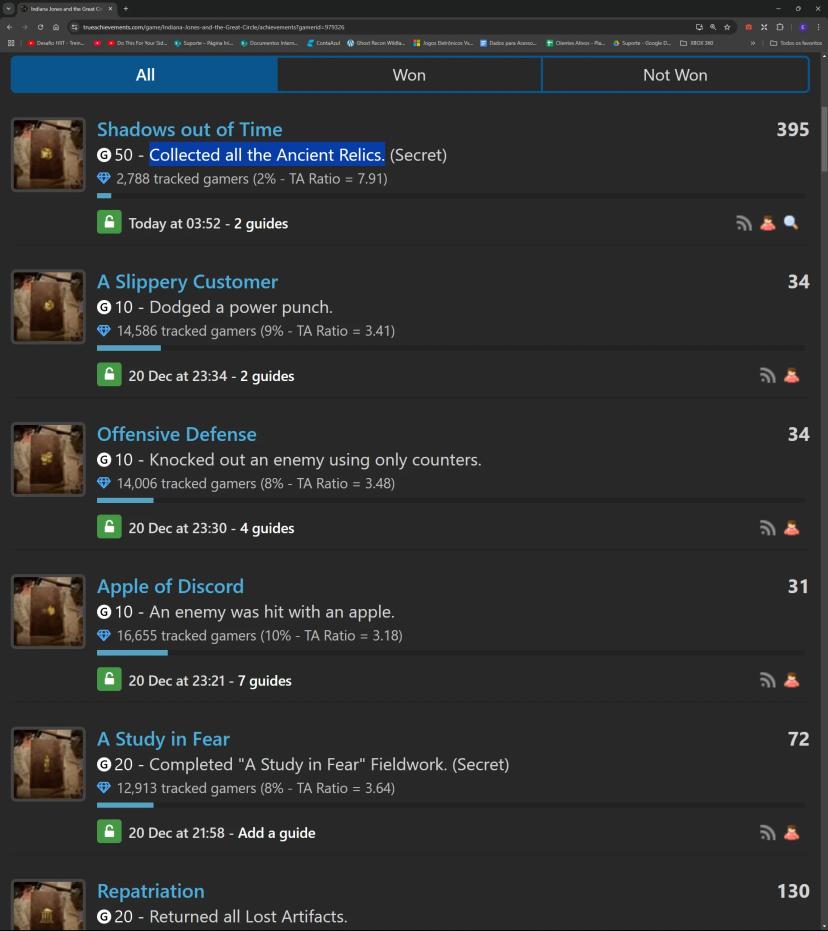
Task: Click green unlock icon for A Slippery Customer
Action: pyautogui.click(x=109, y=375)
